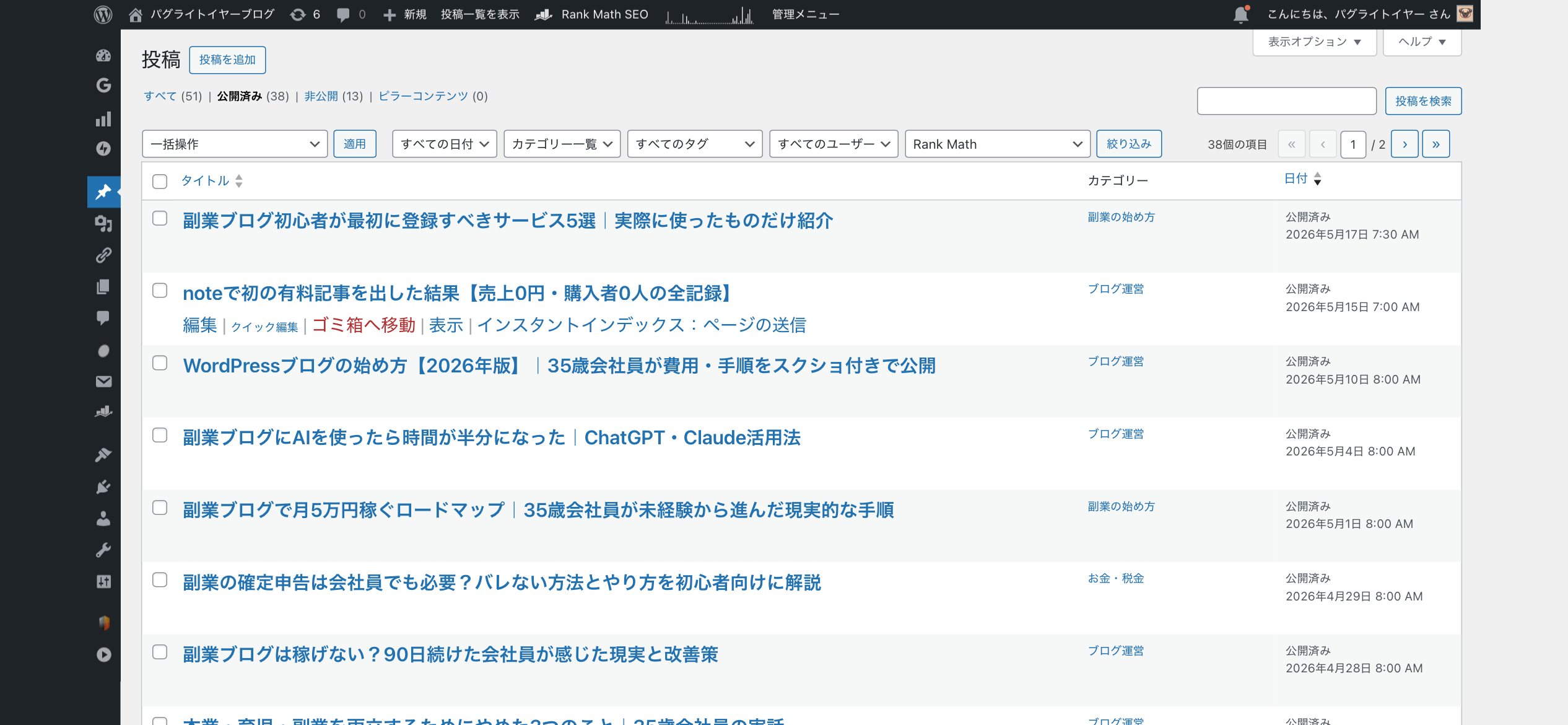Image resolution: width=1568 pixels, height=725 pixels.
Task: Show the 非公開 (13) posts view
Action: [334, 96]
